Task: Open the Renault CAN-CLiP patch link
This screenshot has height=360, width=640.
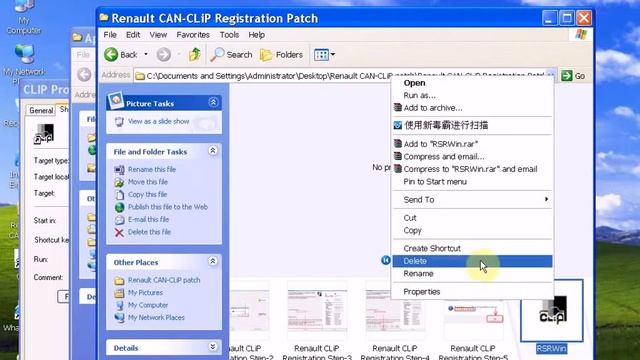Action: tap(164, 280)
